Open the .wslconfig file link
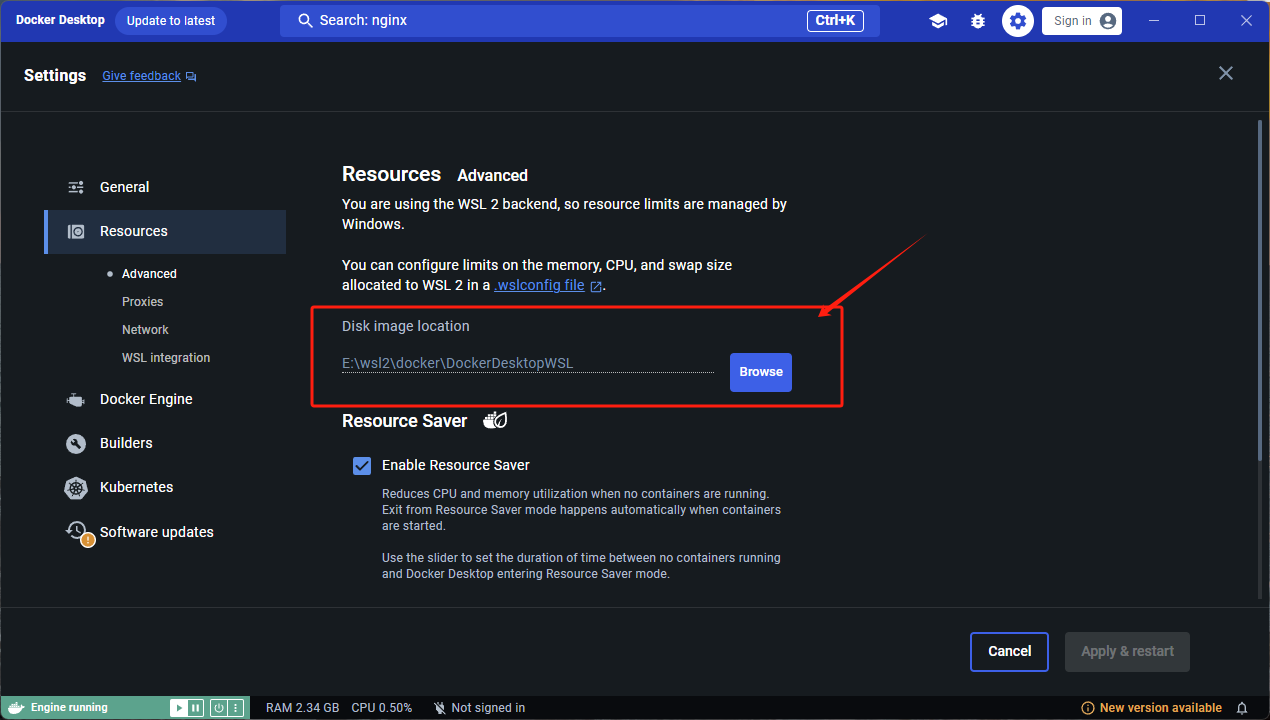Image resolution: width=1270 pixels, height=720 pixels. (x=540, y=285)
